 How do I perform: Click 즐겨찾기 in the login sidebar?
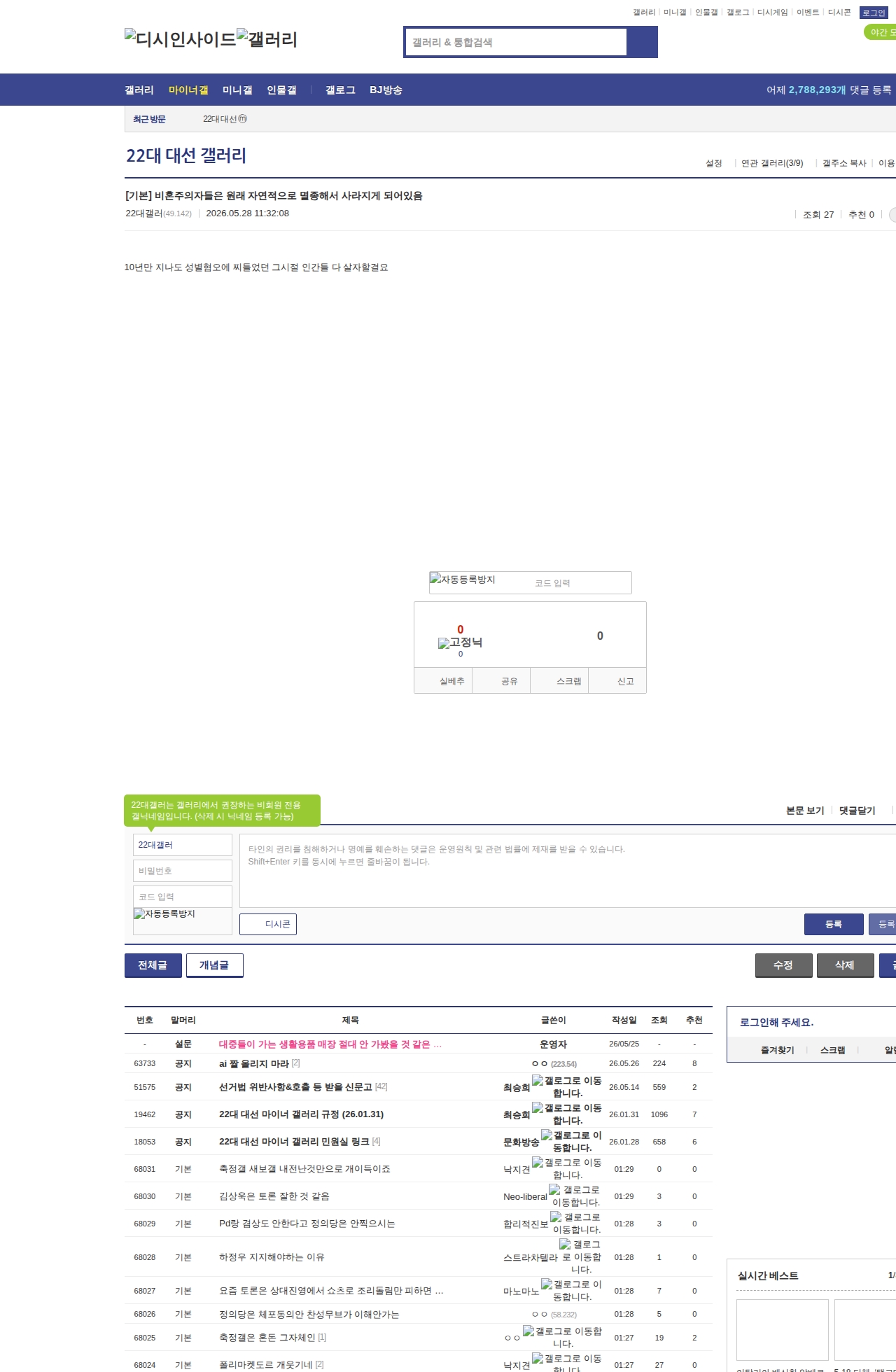tap(778, 1050)
